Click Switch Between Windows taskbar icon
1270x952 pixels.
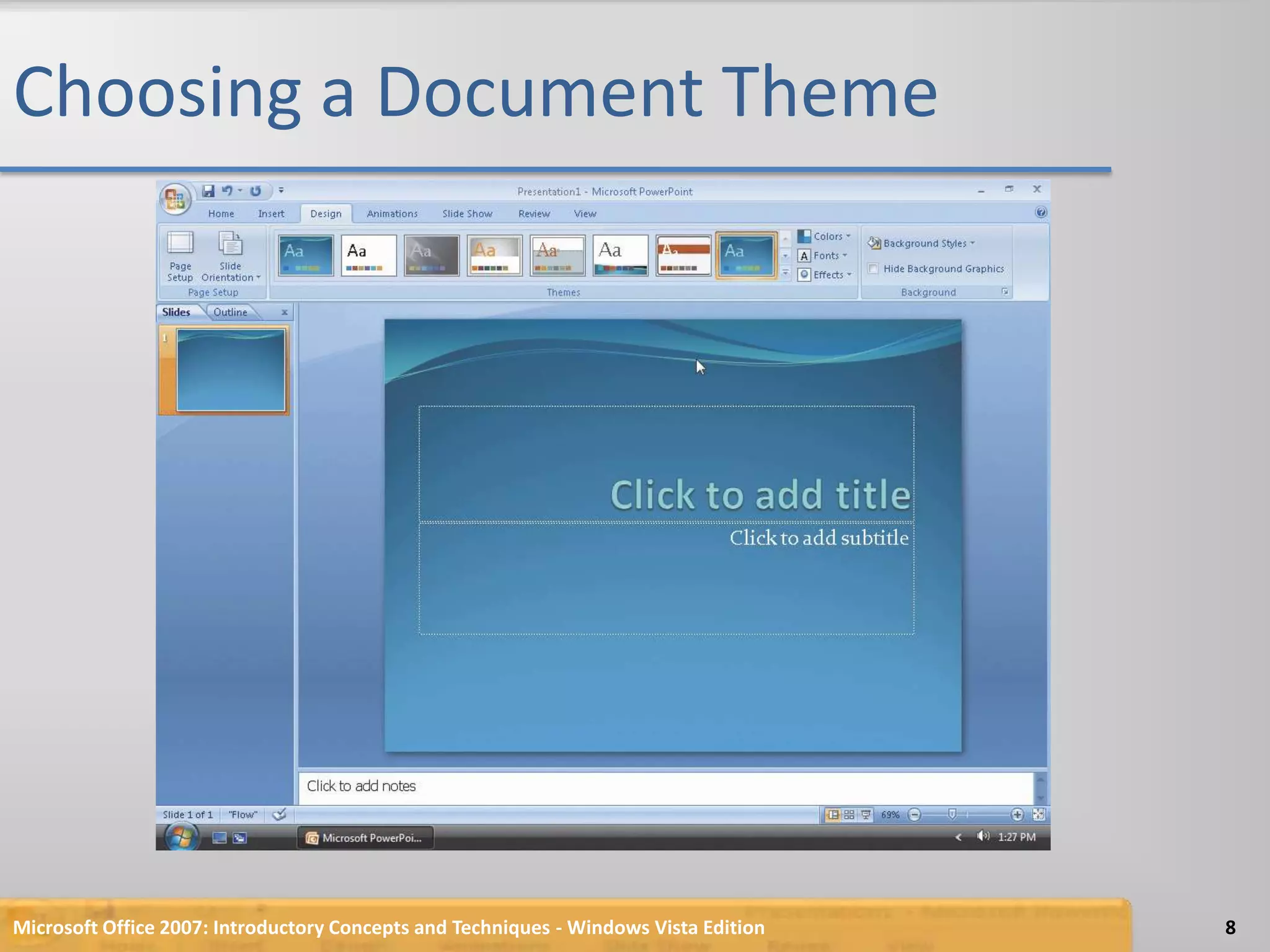[240, 838]
